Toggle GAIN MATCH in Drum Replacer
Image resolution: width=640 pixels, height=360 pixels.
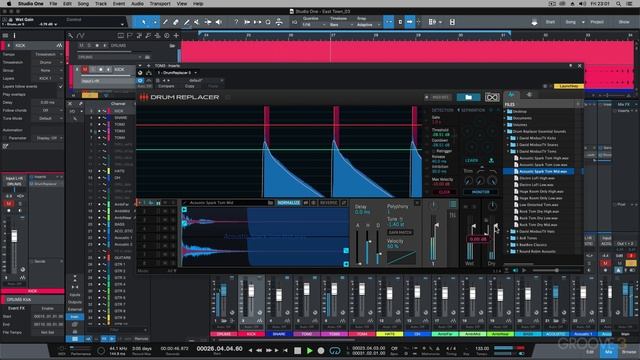[400, 232]
